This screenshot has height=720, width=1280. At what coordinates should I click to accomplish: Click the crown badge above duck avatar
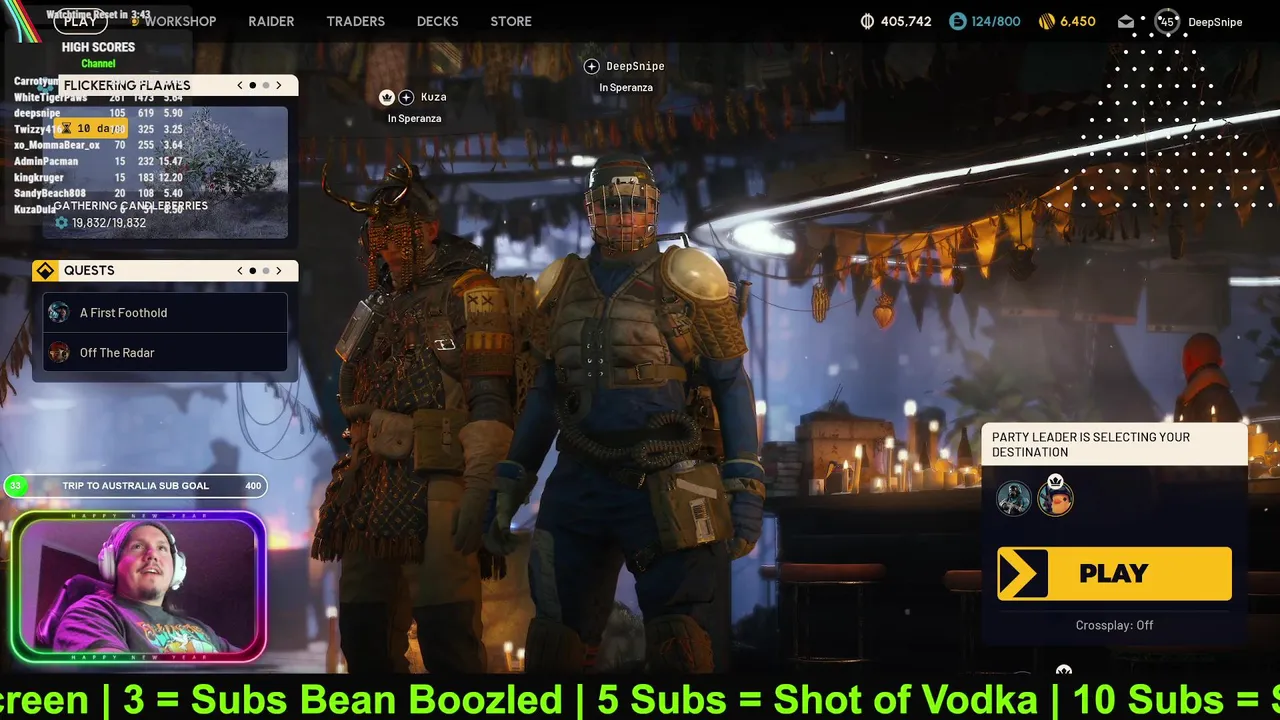click(1055, 481)
